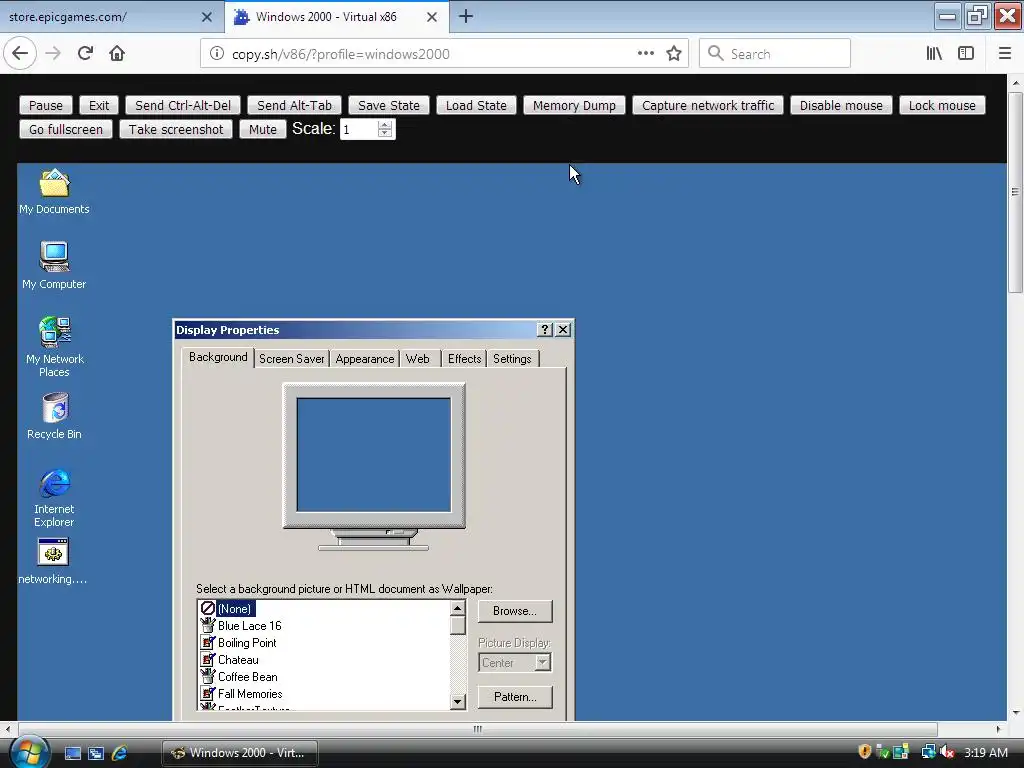Click the Load State button
This screenshot has height=768, width=1024.
tap(476, 105)
